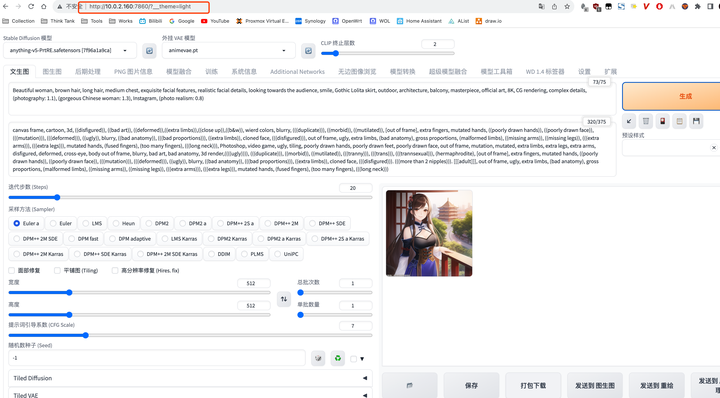Click the generated anime girl image thumbnail

coord(429,233)
